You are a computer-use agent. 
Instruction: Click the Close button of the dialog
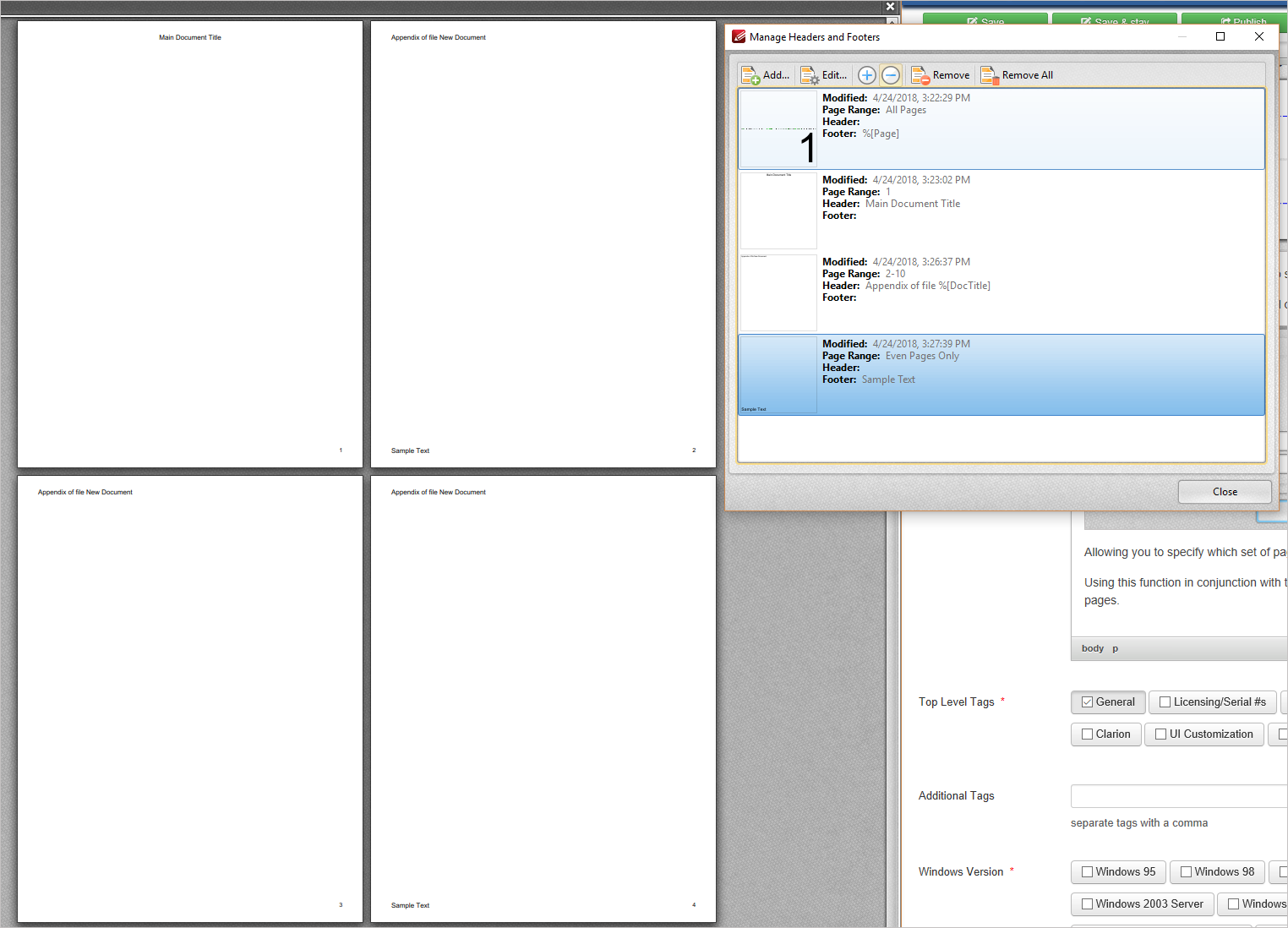1224,491
